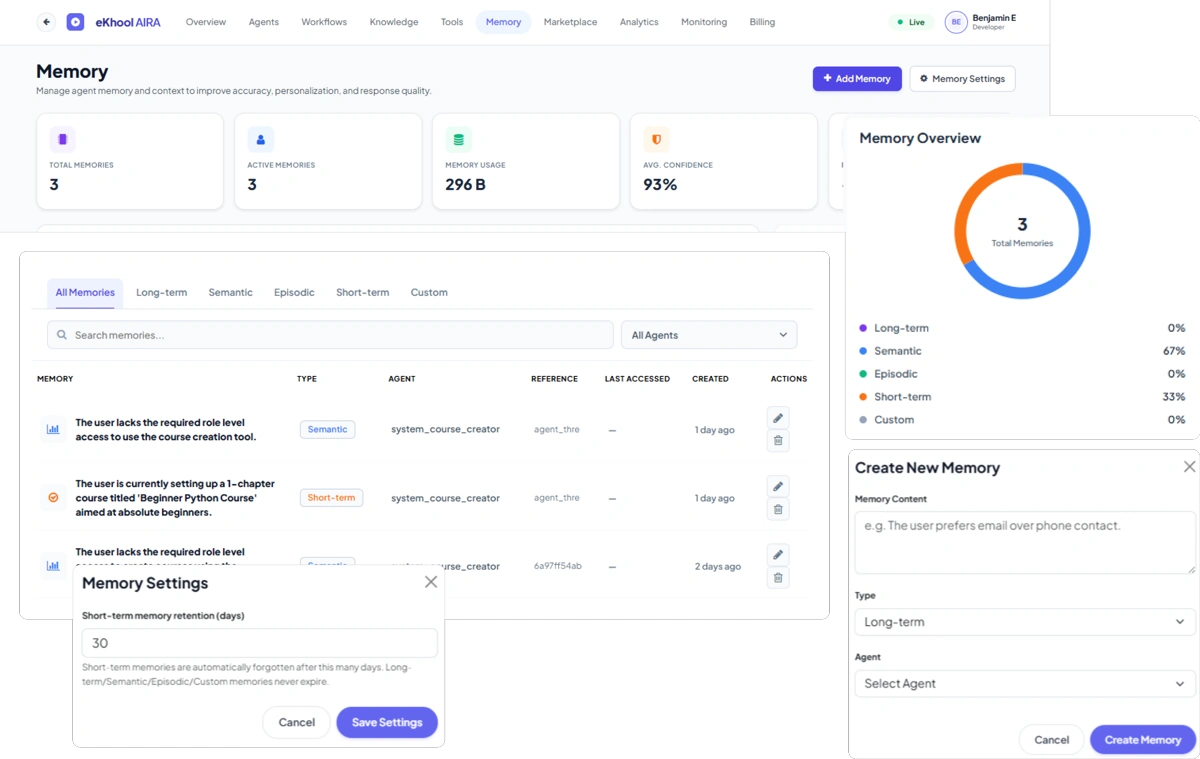Image resolution: width=1200 pixels, height=759 pixels.
Task: Delete the Beginner Python Course memory
Action: point(778,509)
